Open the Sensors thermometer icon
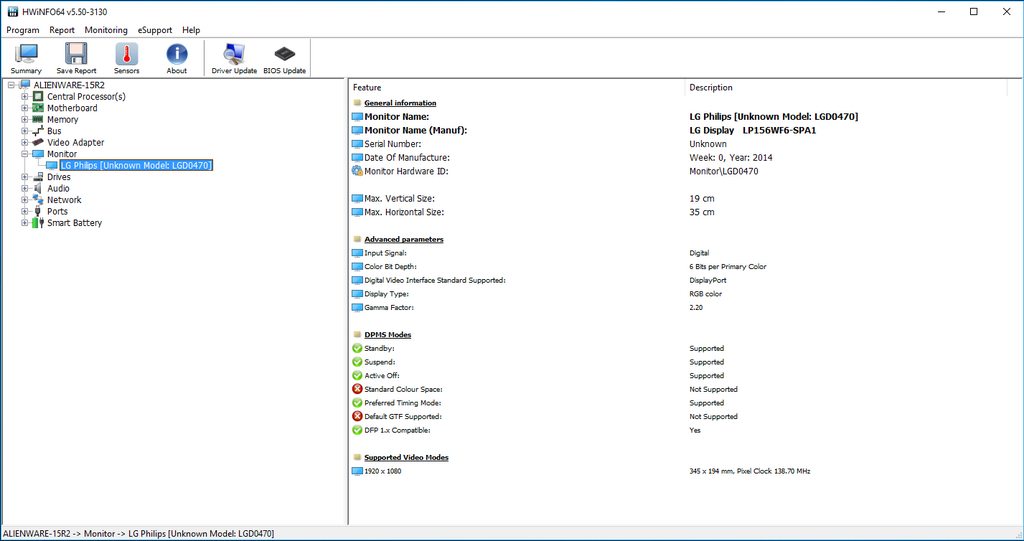 127,54
